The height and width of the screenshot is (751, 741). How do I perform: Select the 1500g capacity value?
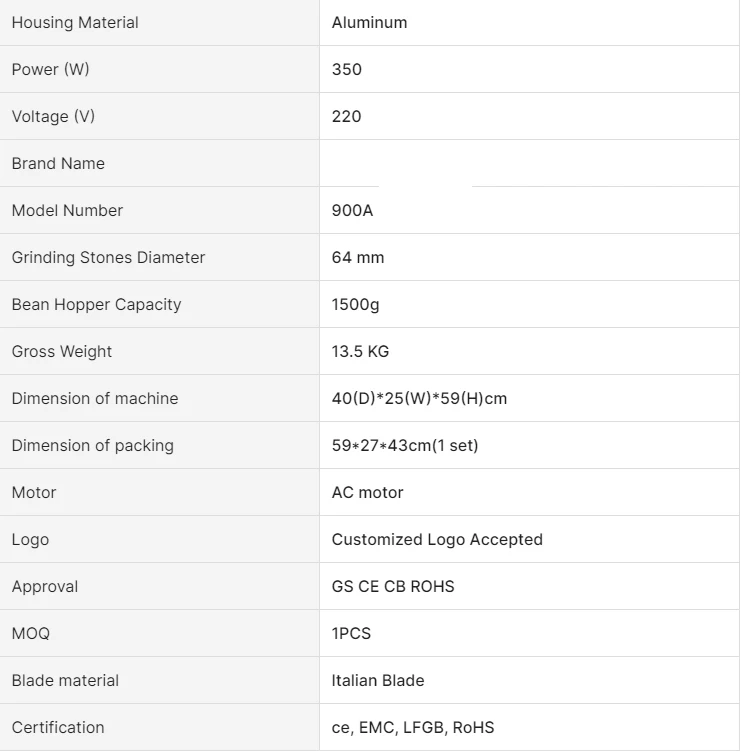355,304
